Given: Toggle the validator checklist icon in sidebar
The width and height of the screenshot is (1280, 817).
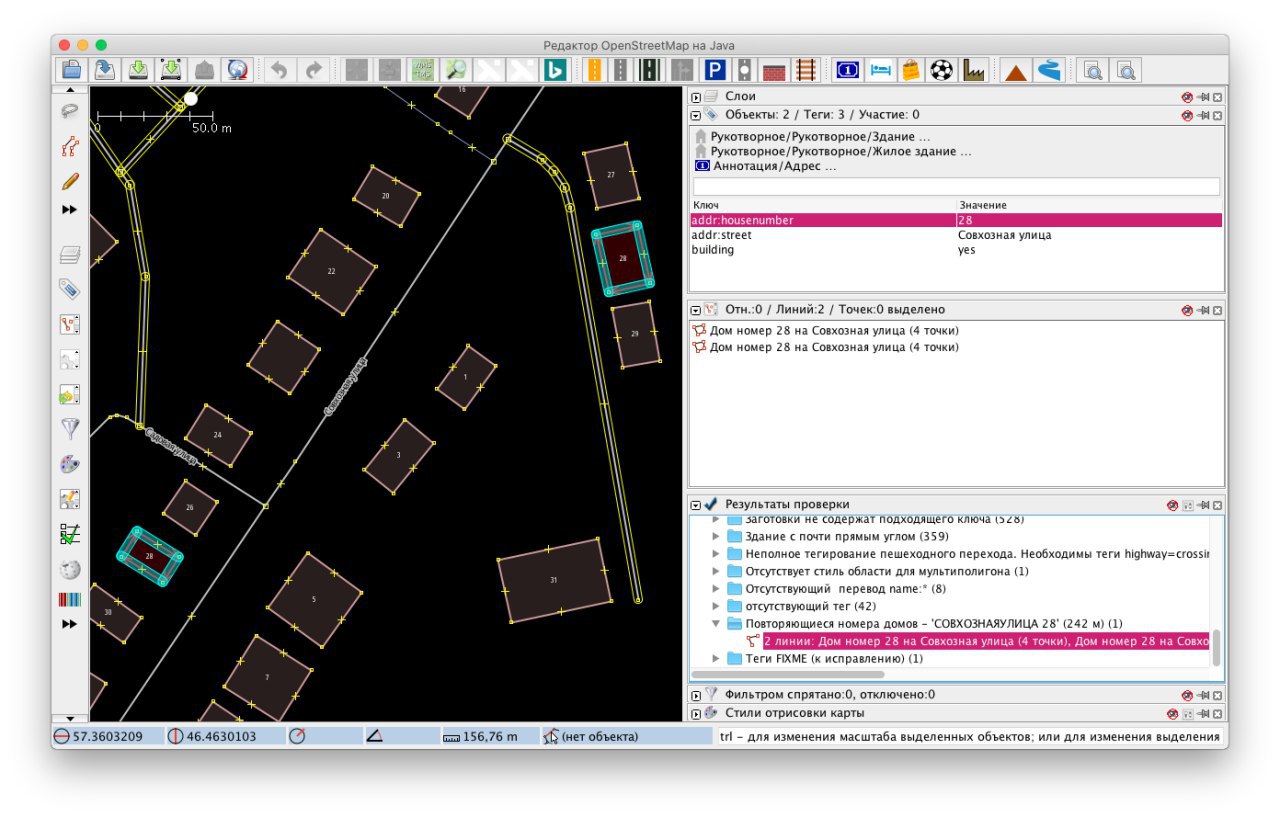Looking at the screenshot, I should [x=70, y=534].
